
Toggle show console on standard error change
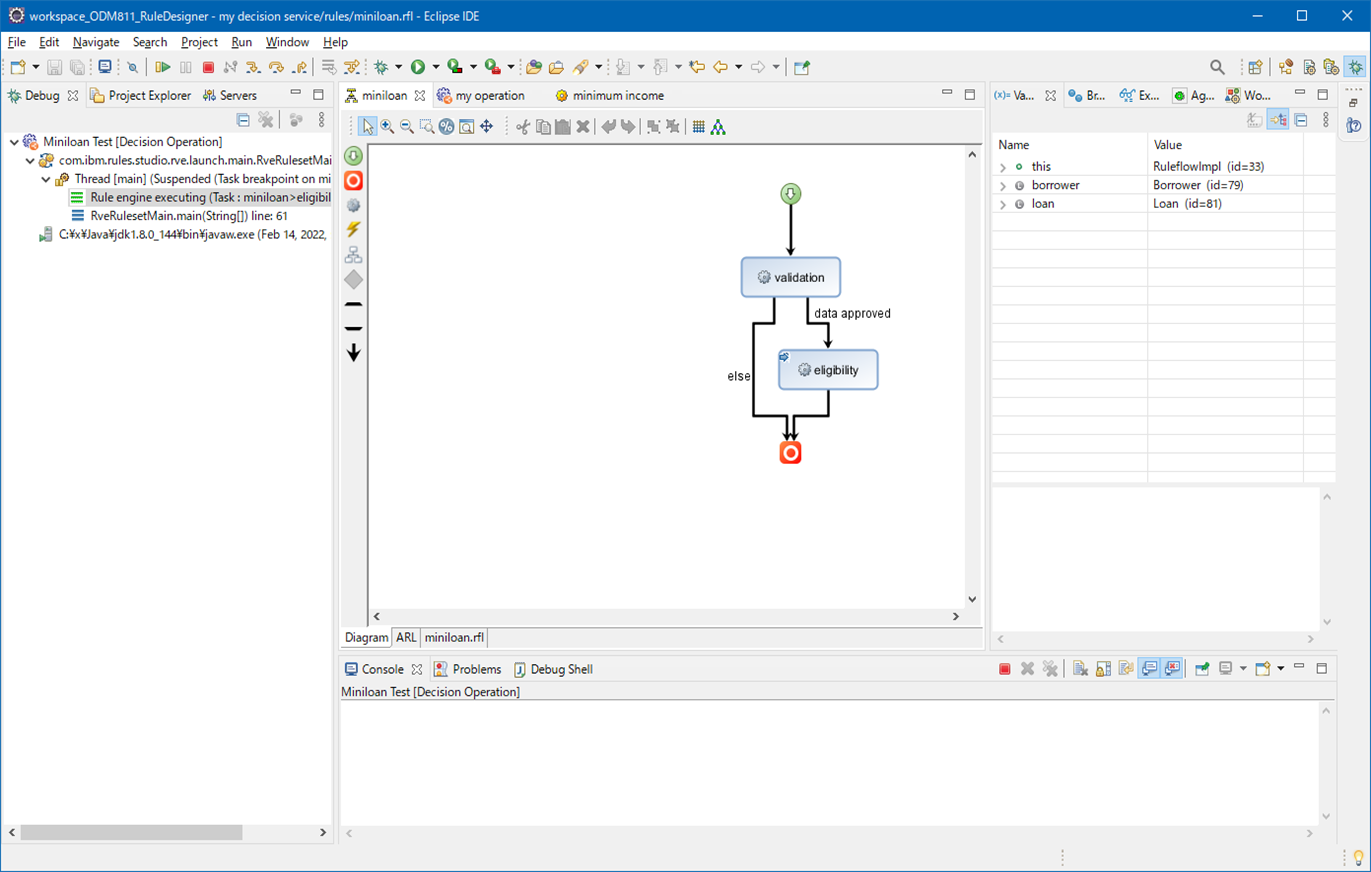point(1172,669)
